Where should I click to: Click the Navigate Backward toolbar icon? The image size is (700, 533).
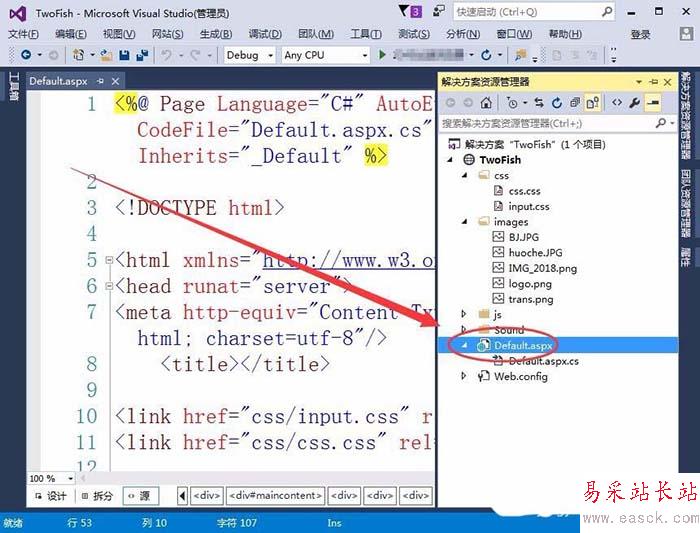(x=26, y=55)
